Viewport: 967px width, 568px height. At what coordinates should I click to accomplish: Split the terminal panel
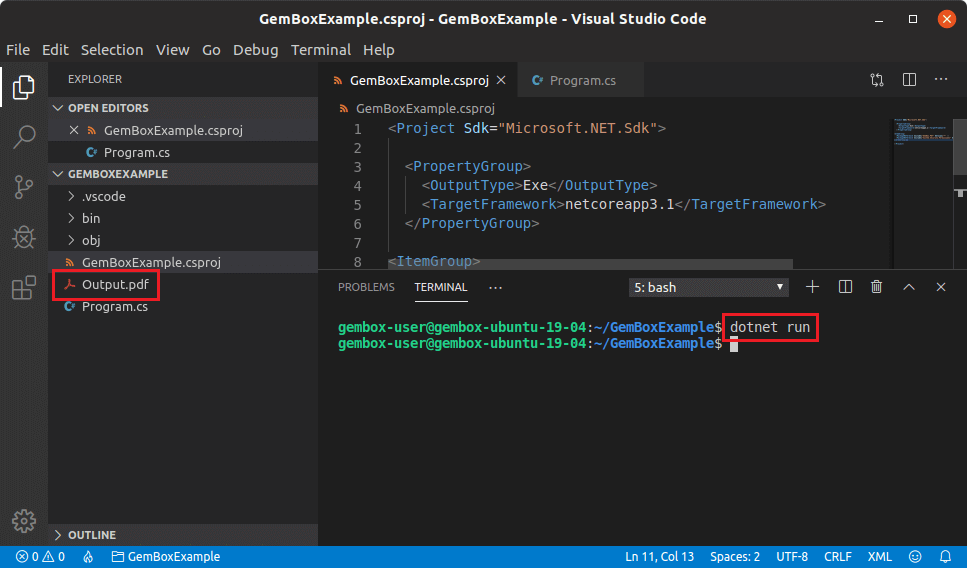[845, 287]
